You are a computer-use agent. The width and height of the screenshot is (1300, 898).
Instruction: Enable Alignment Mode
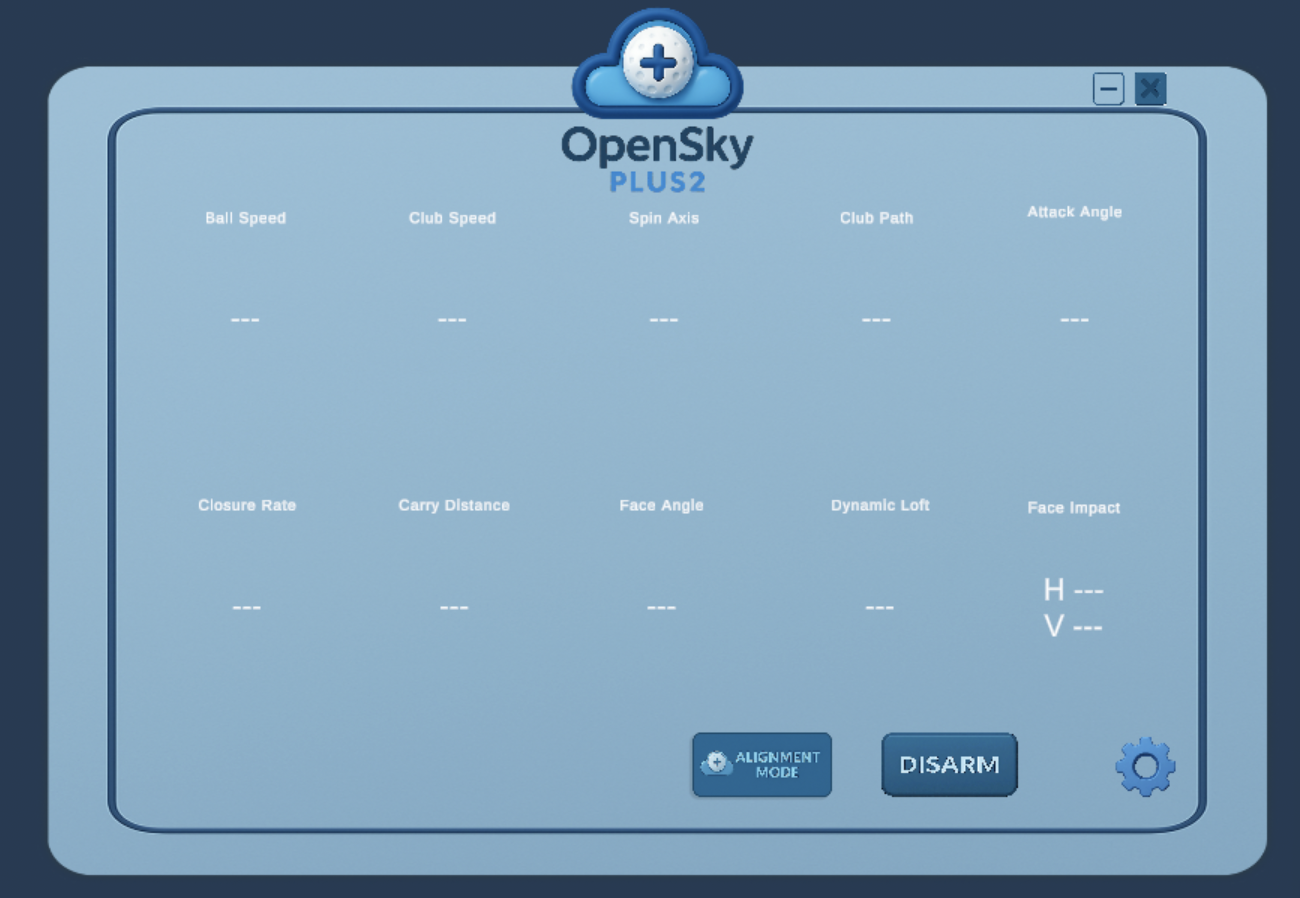[x=762, y=765]
